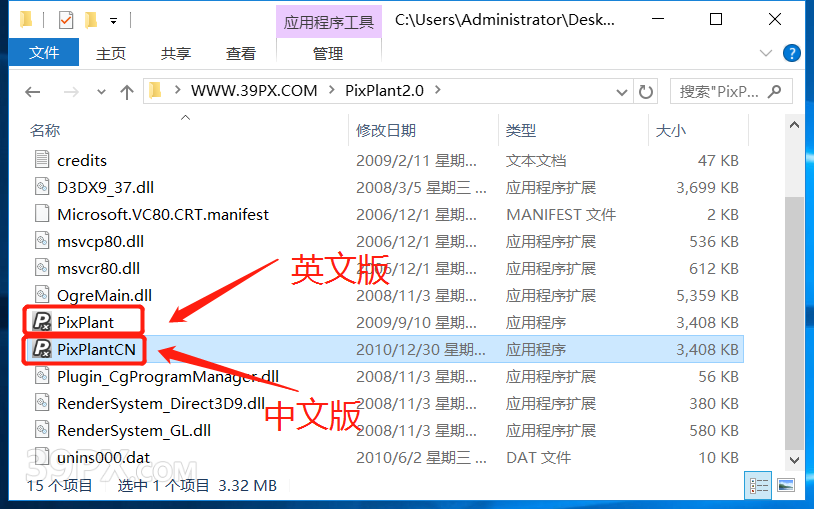Select the PixPlant application icon
814x509 pixels.
(x=42, y=322)
